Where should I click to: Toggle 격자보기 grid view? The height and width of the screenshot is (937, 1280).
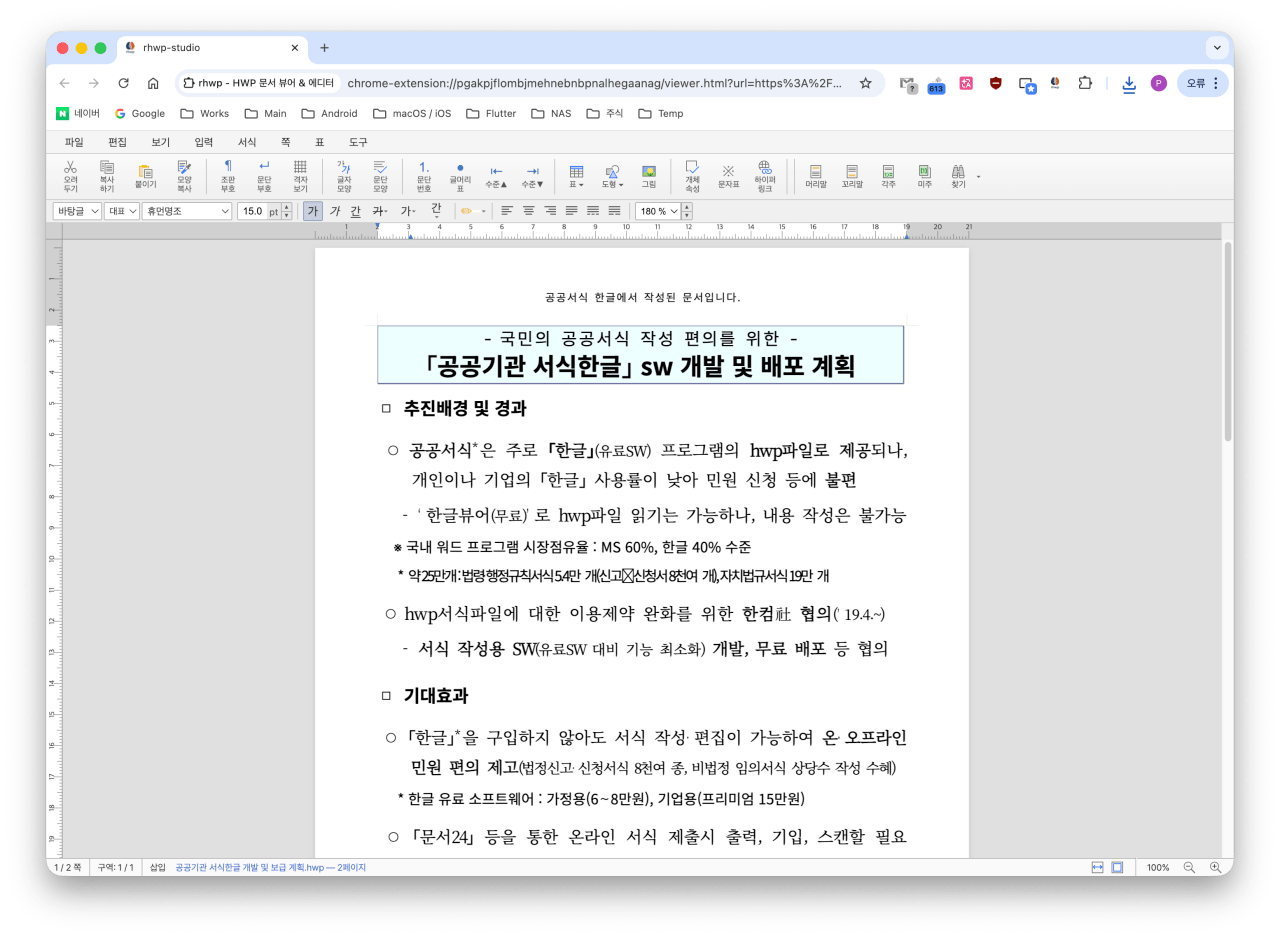[300, 175]
